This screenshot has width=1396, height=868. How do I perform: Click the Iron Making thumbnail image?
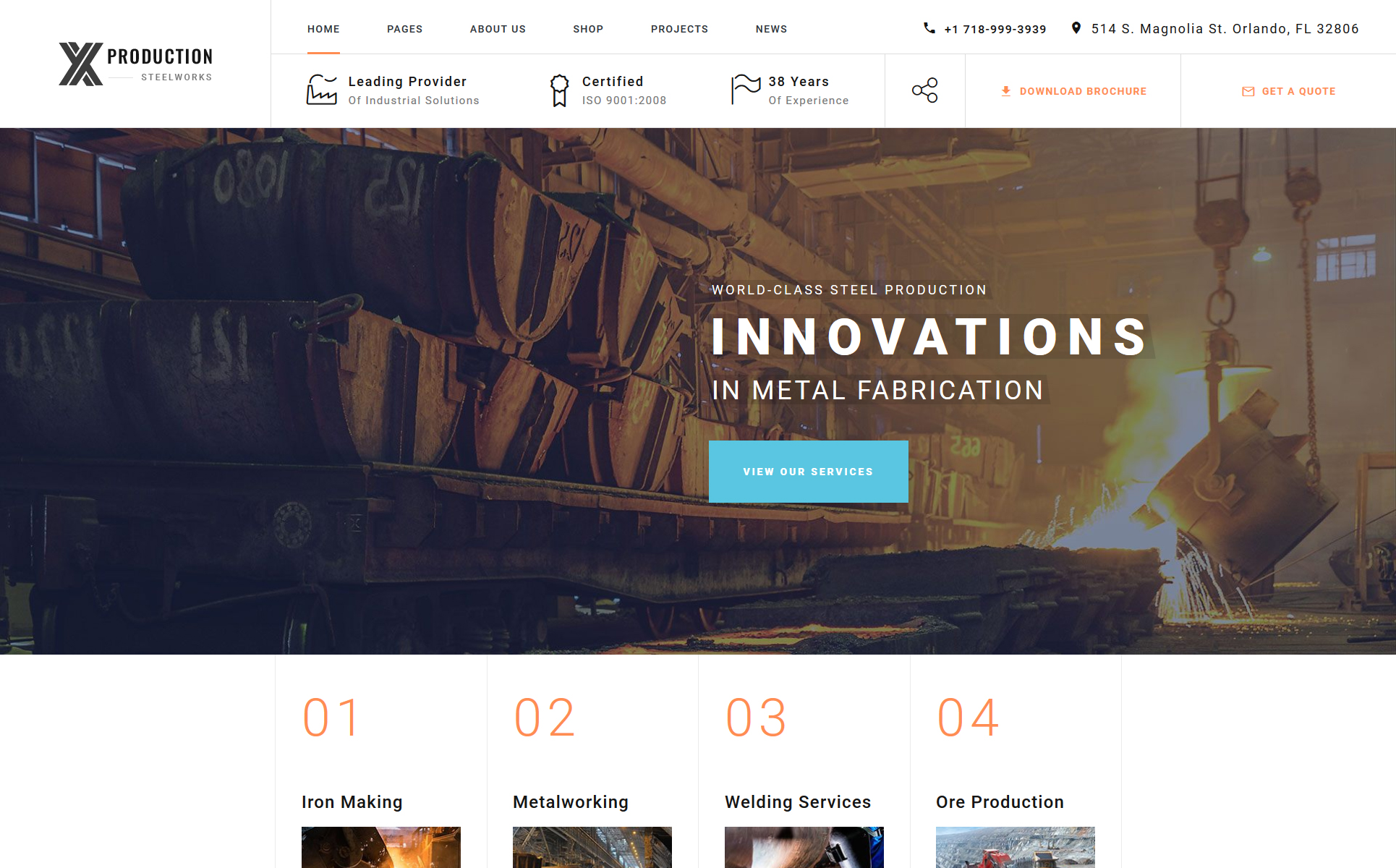[381, 847]
